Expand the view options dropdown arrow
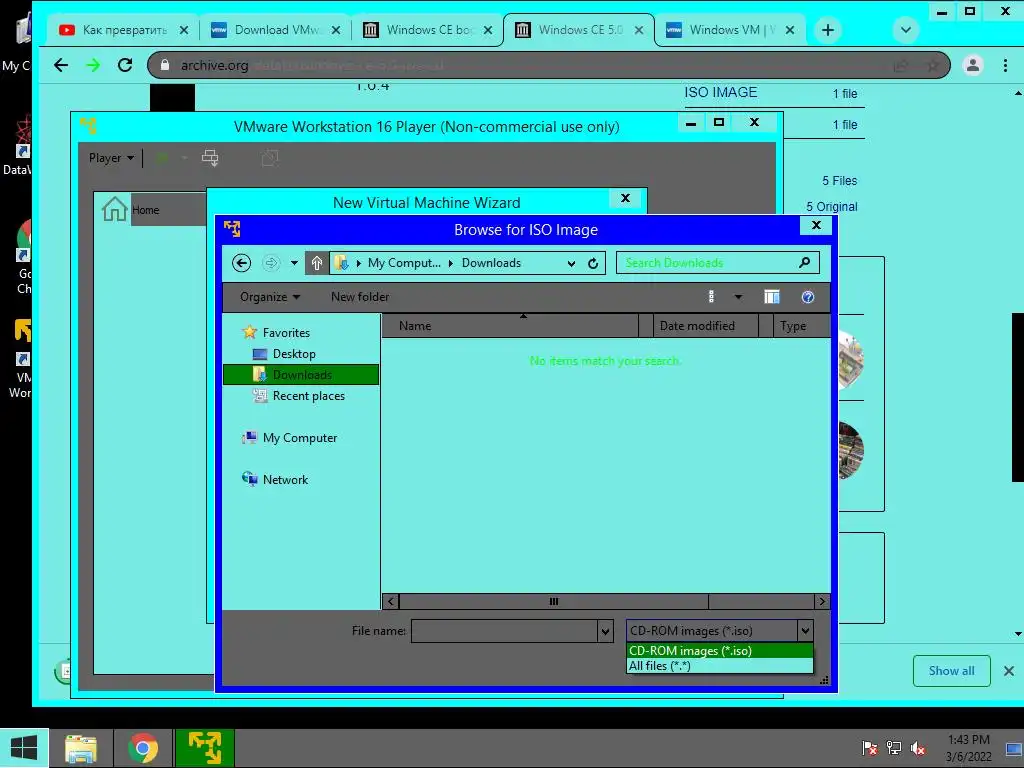The height and width of the screenshot is (768, 1024). pyautogui.click(x=738, y=297)
